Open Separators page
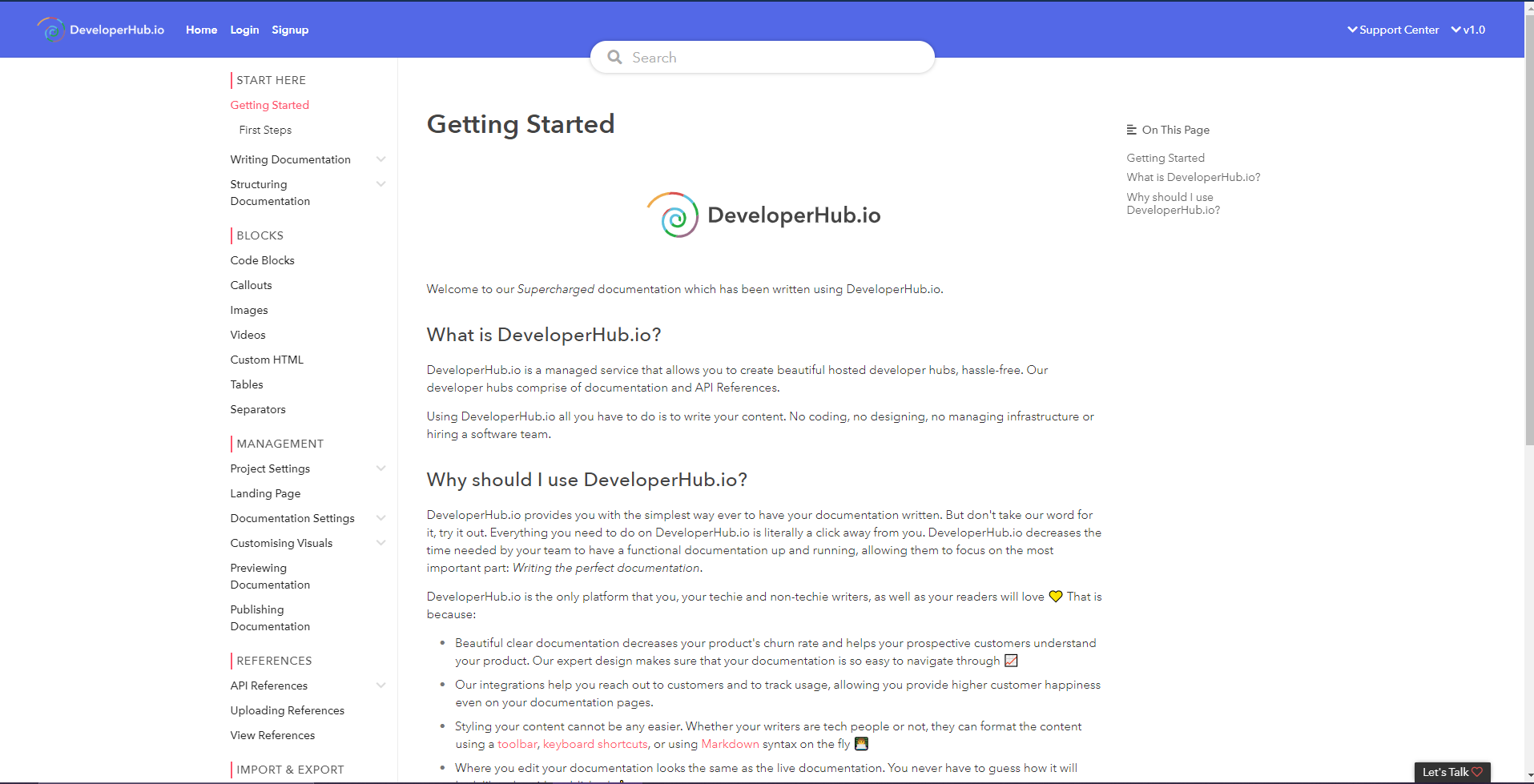Screen dimensions: 1534x784 (x=258, y=409)
